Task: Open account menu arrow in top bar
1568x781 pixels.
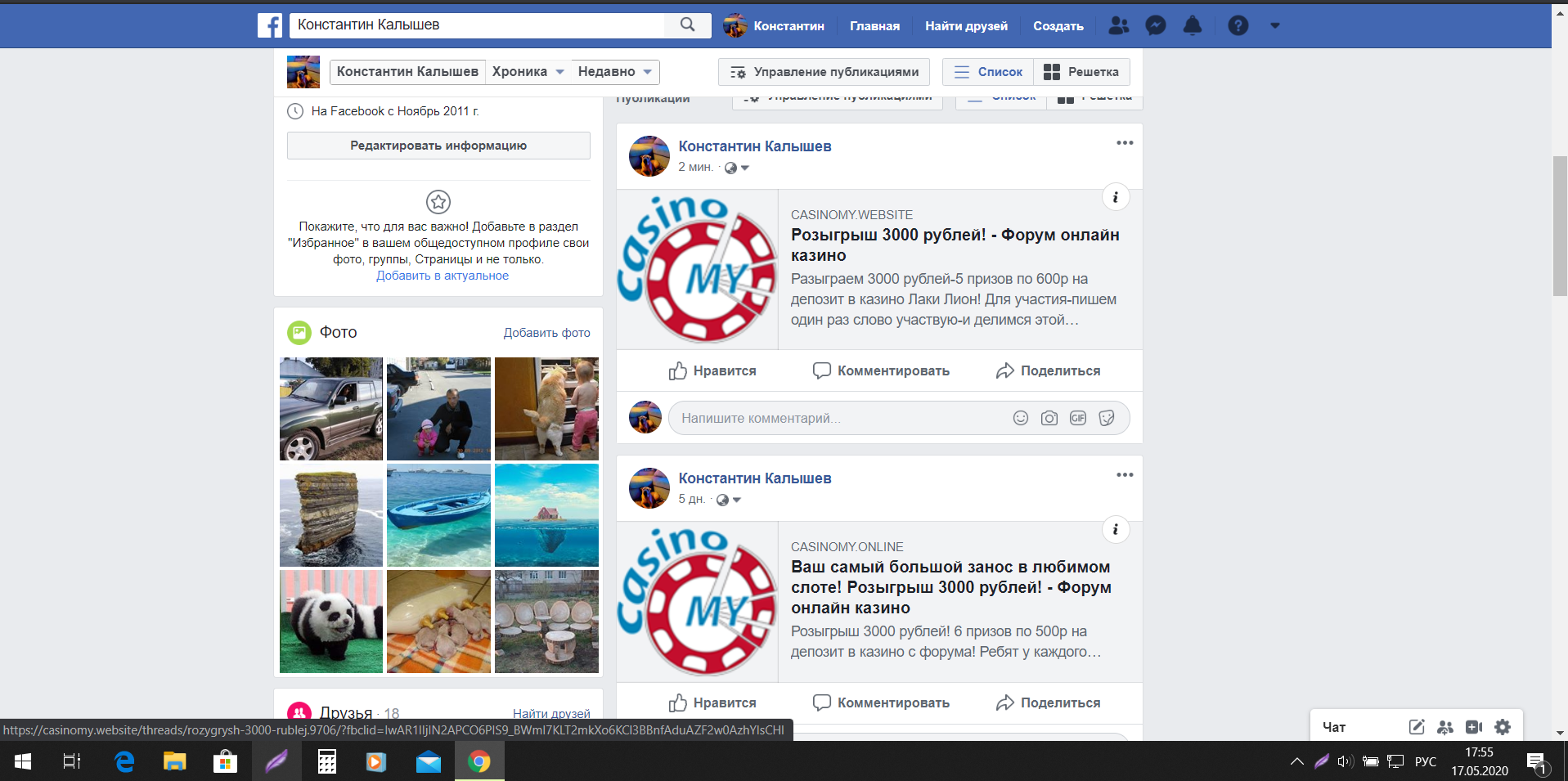Action: tap(1274, 26)
